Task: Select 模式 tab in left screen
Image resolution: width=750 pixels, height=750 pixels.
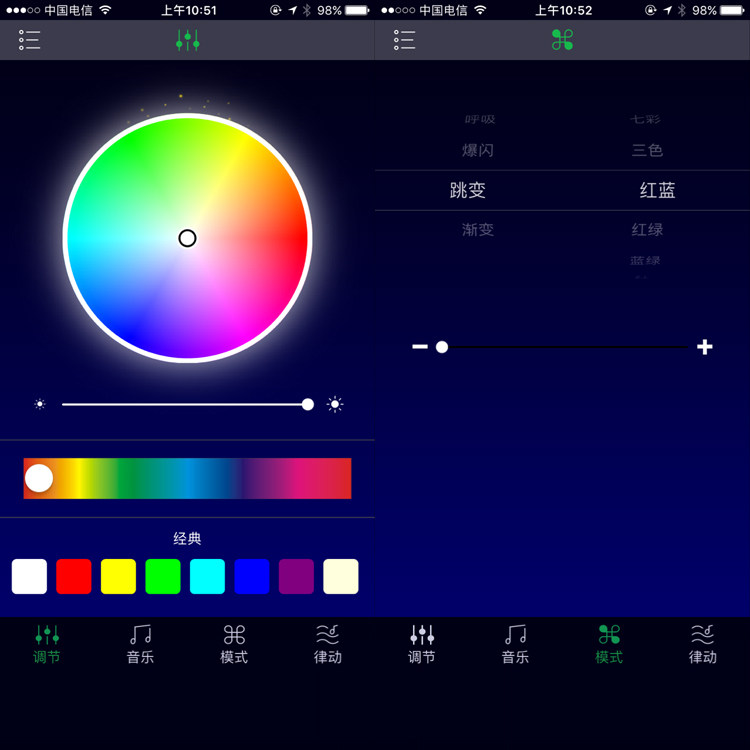Action: pos(234,644)
